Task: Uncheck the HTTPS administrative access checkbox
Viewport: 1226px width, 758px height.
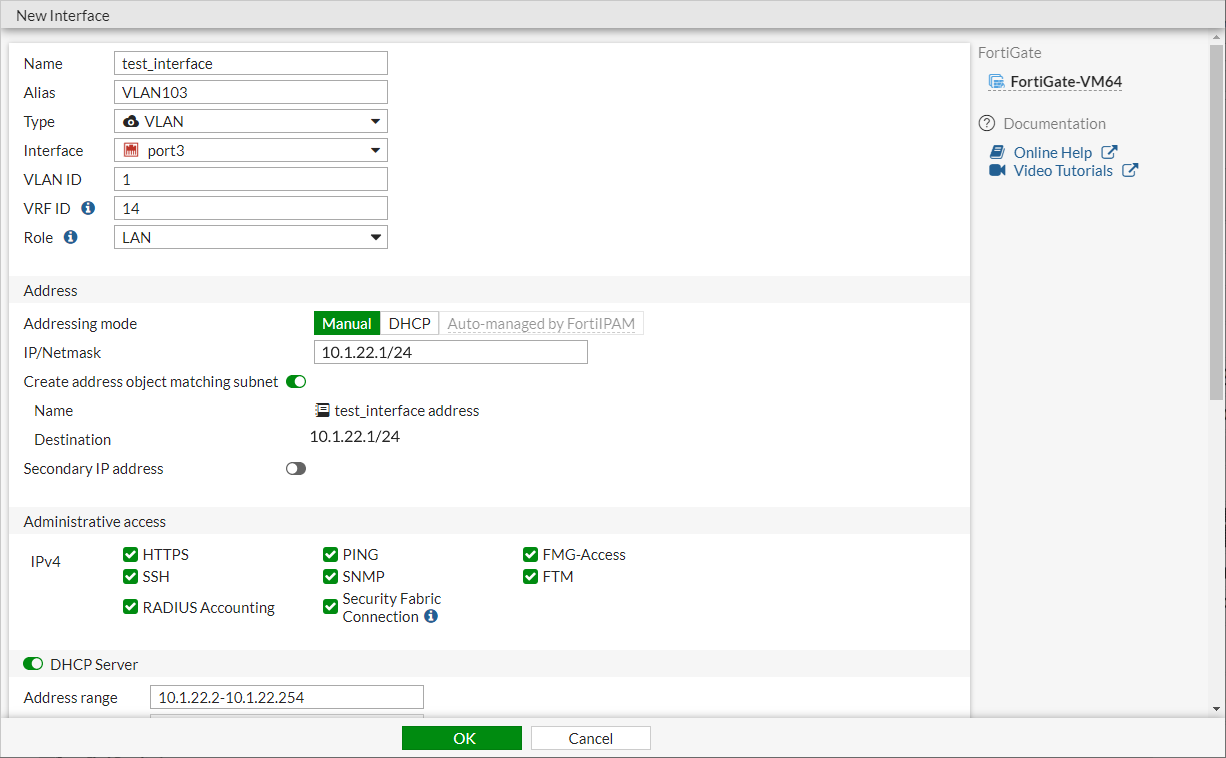Action: 130,554
